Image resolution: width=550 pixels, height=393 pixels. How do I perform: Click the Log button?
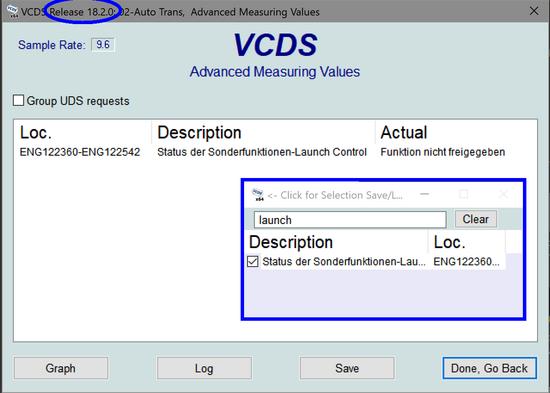coord(204,368)
